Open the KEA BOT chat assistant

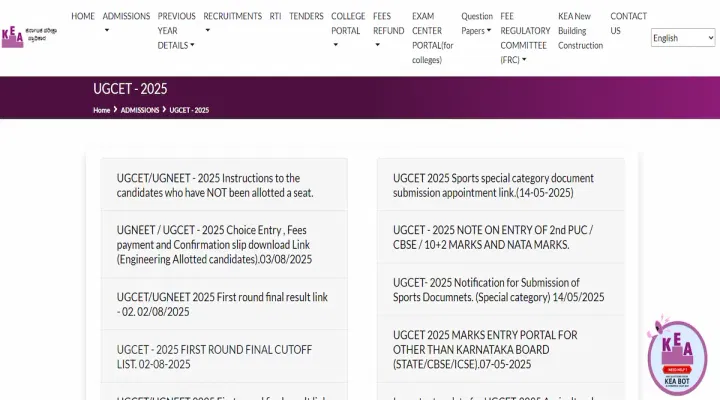tap(677, 356)
